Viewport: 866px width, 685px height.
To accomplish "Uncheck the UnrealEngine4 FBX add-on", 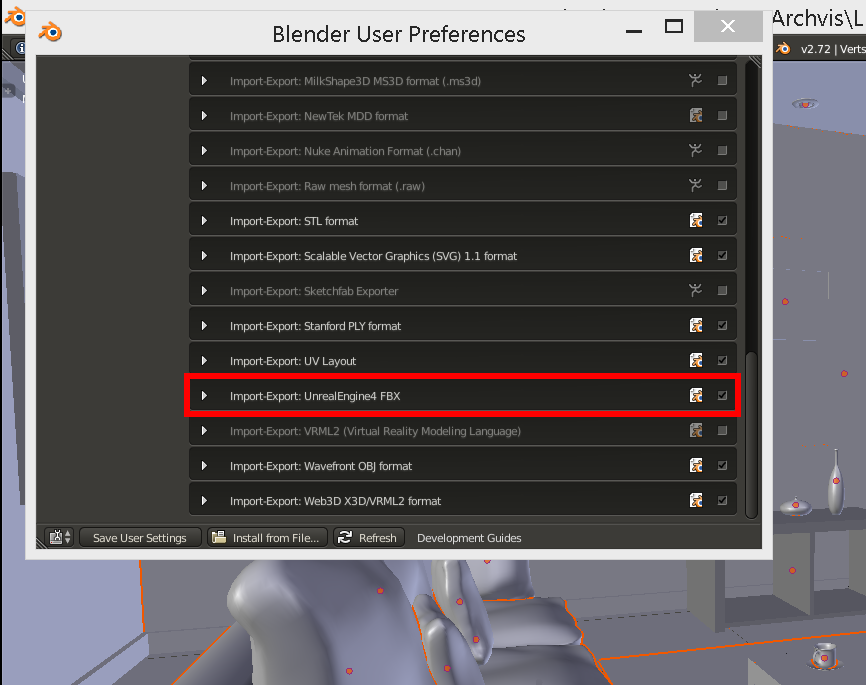I will [722, 396].
